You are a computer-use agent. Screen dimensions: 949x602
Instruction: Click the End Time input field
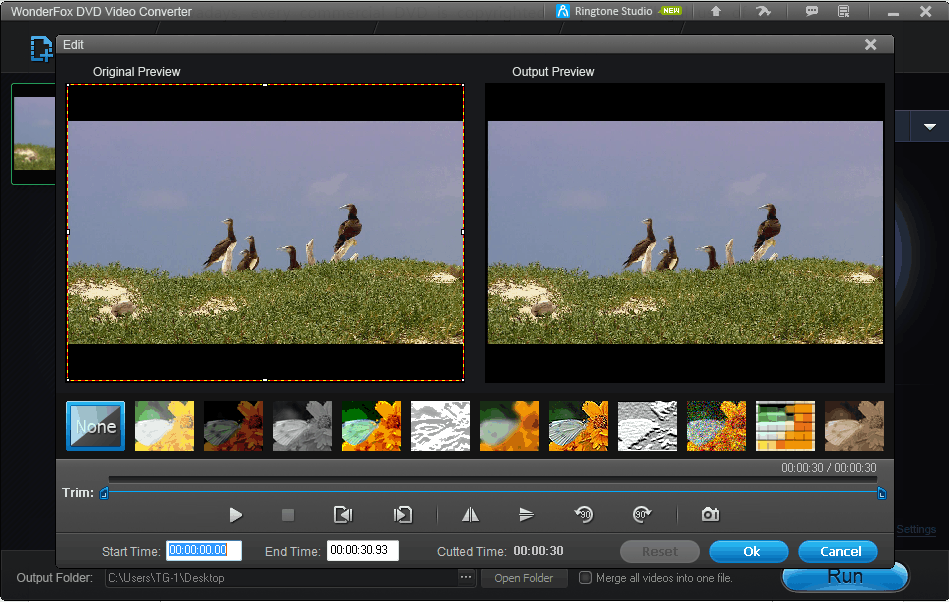[363, 551]
